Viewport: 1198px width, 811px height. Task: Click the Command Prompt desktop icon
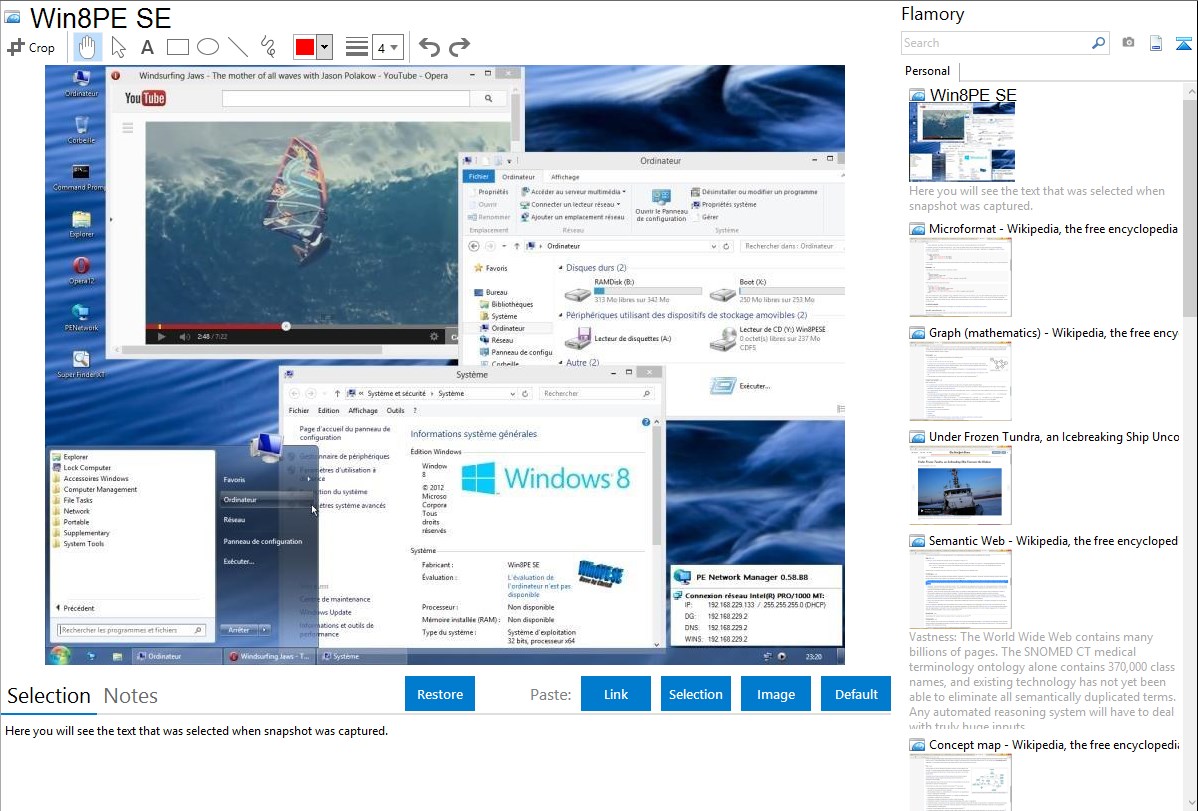click(79, 177)
